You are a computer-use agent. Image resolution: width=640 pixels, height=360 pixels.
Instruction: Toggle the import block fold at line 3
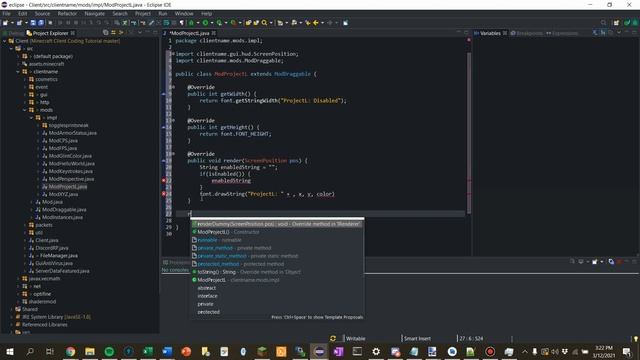click(x=173, y=53)
